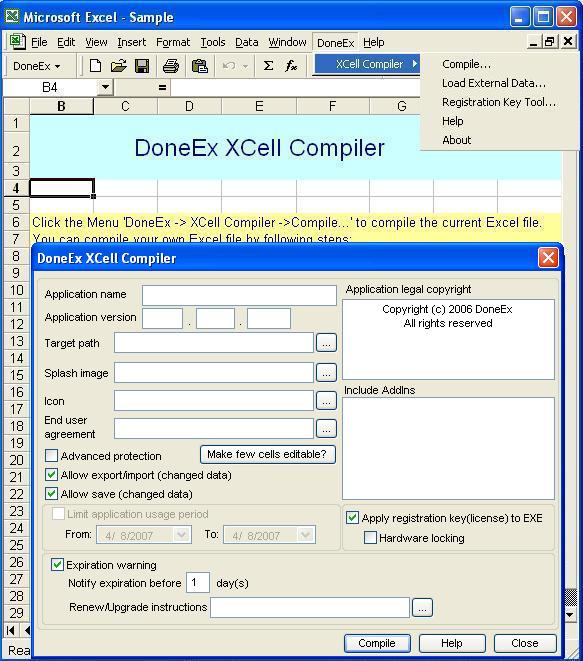Screen dimensions: 583x661
Task: Uncheck Allow save (changed data)
Action: click(51, 494)
